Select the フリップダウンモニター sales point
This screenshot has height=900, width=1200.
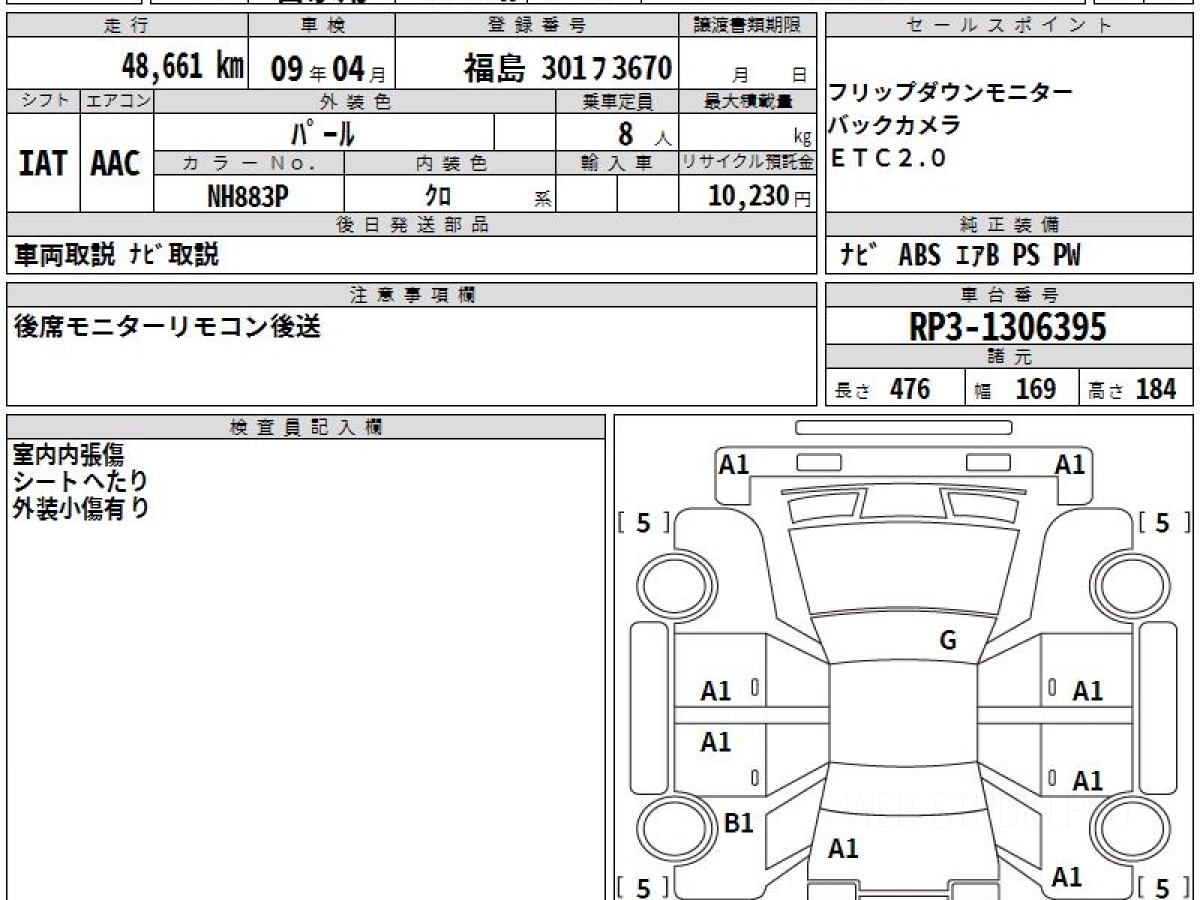[x=951, y=94]
